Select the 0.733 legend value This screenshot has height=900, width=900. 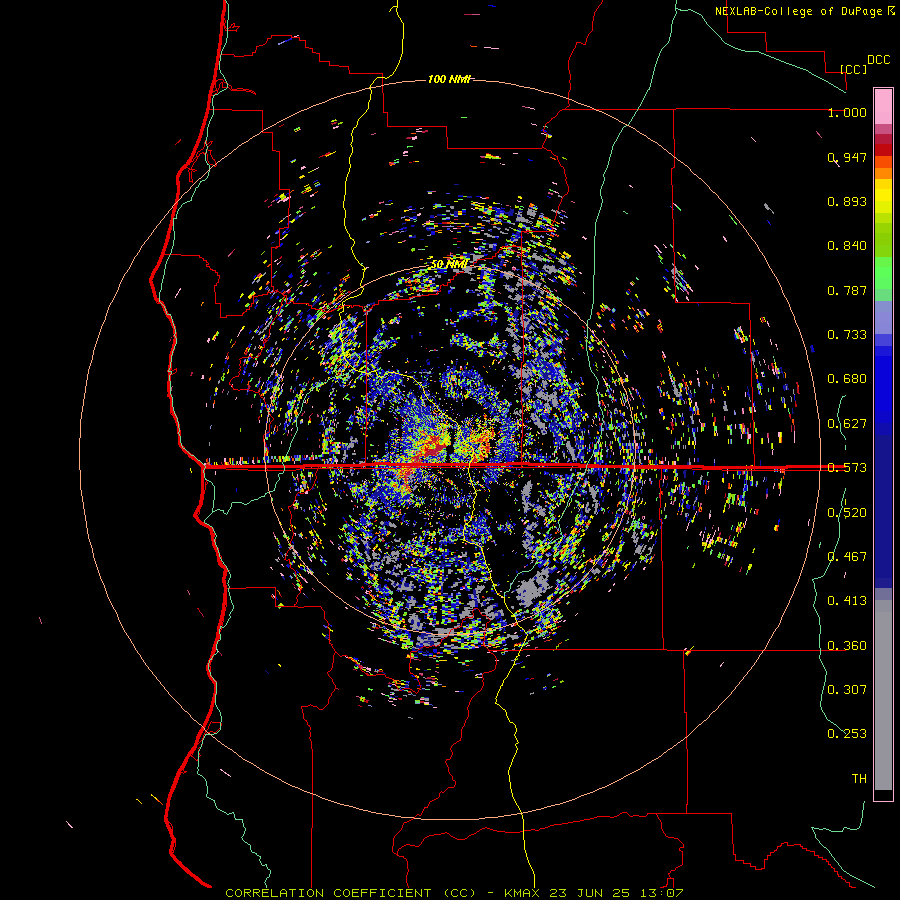point(847,335)
